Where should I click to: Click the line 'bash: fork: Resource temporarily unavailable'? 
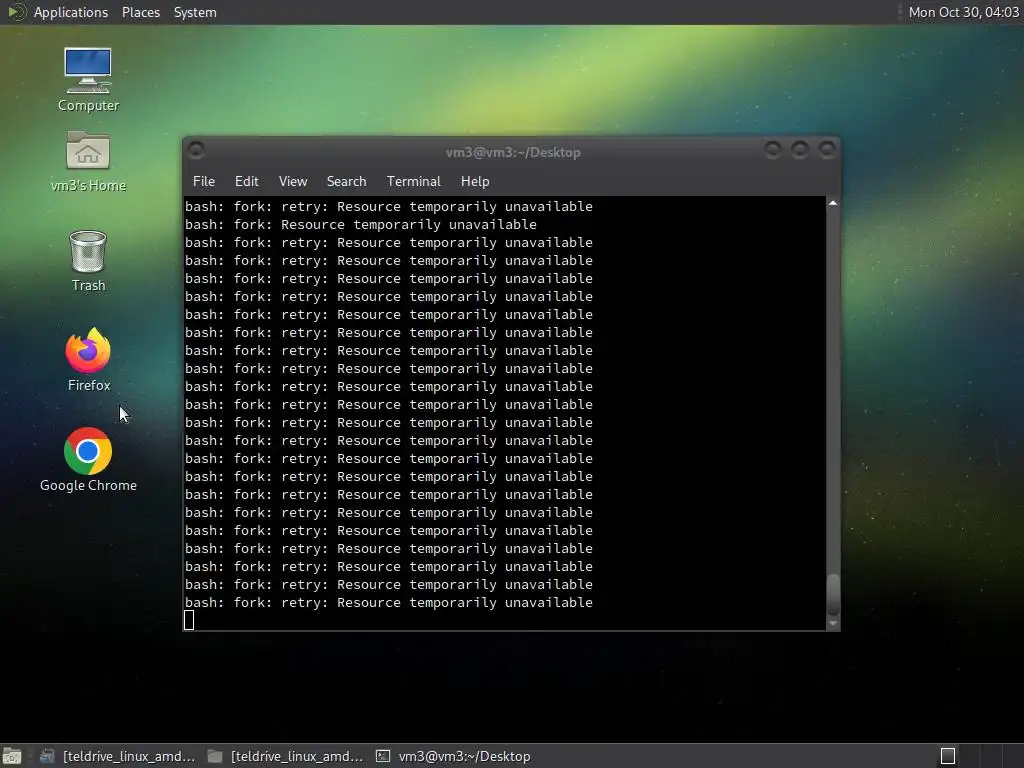360,225
